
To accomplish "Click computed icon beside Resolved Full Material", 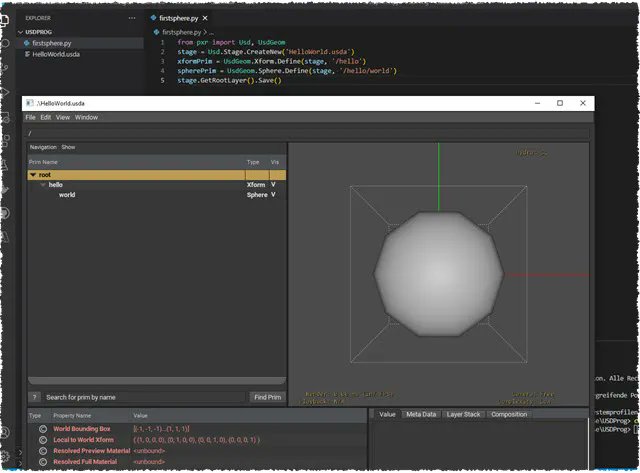I will (43, 462).
